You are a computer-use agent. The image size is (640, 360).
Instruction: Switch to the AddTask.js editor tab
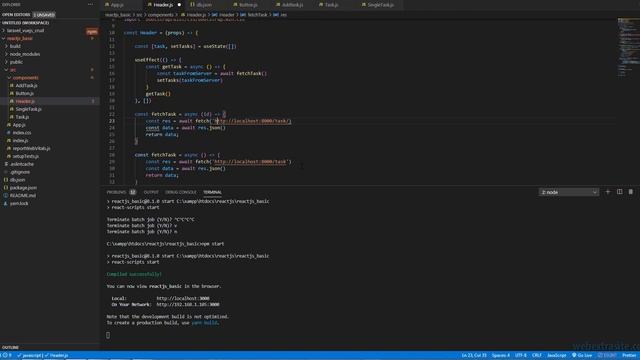292,5
